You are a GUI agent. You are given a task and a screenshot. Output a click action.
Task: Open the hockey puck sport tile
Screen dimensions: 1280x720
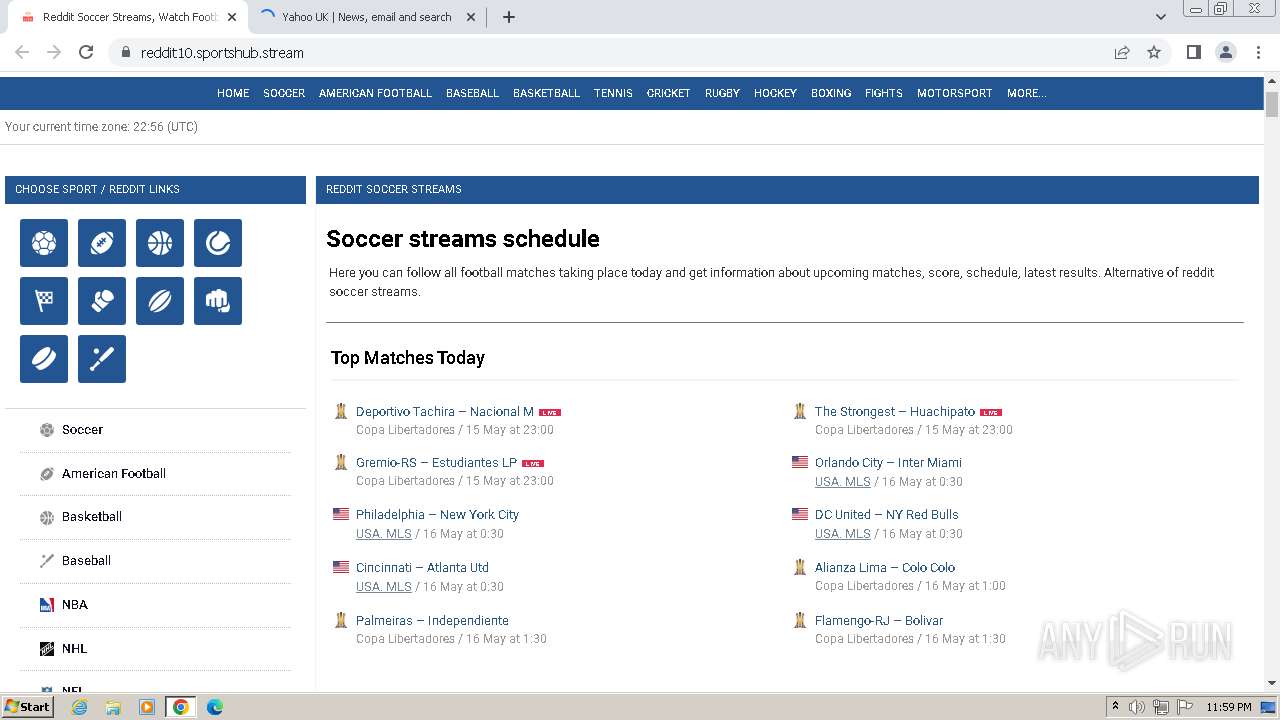[x=44, y=359]
